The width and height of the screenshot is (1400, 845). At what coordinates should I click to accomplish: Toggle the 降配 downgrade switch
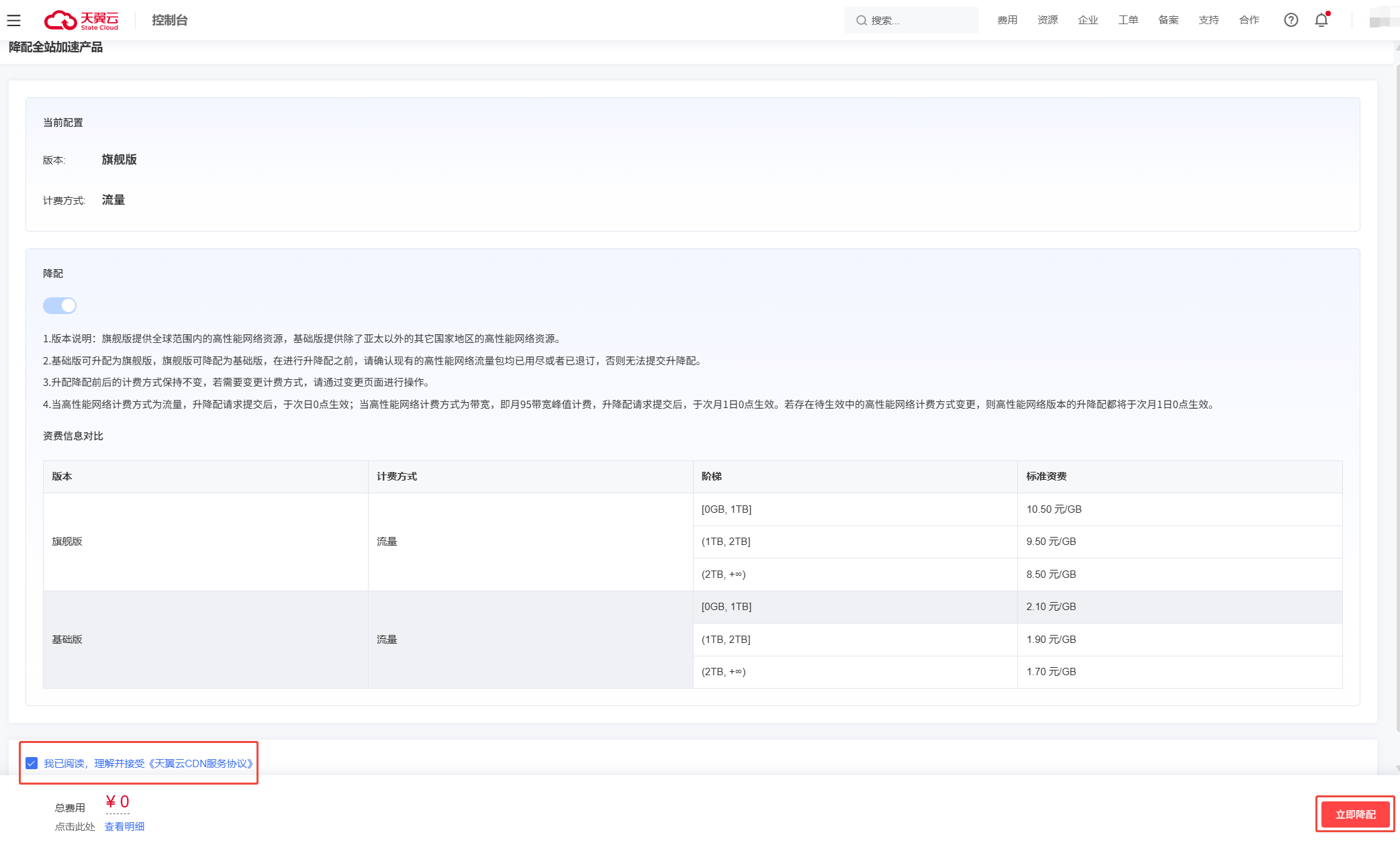[x=60, y=306]
